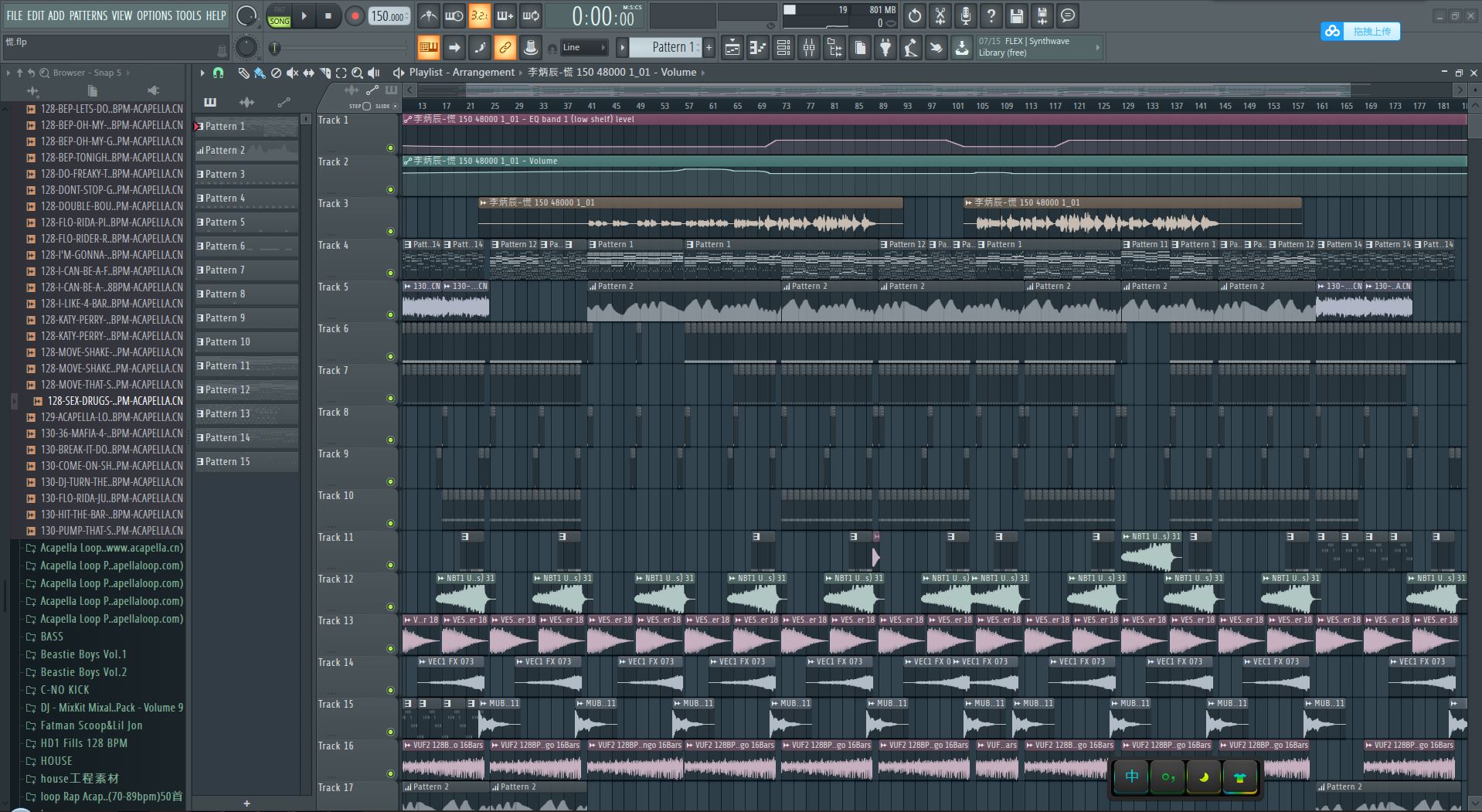1482x812 pixels.
Task: Open the mixer window icon
Action: [x=809, y=48]
